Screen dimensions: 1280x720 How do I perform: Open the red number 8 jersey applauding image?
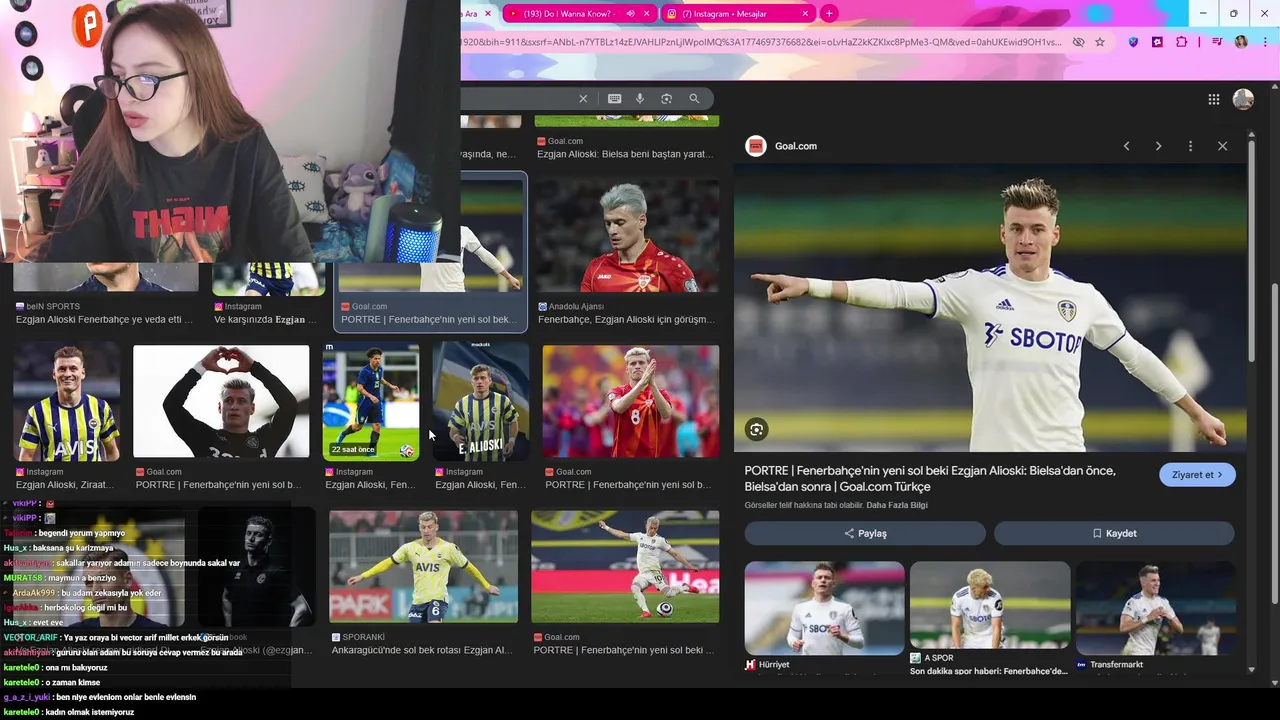point(631,402)
